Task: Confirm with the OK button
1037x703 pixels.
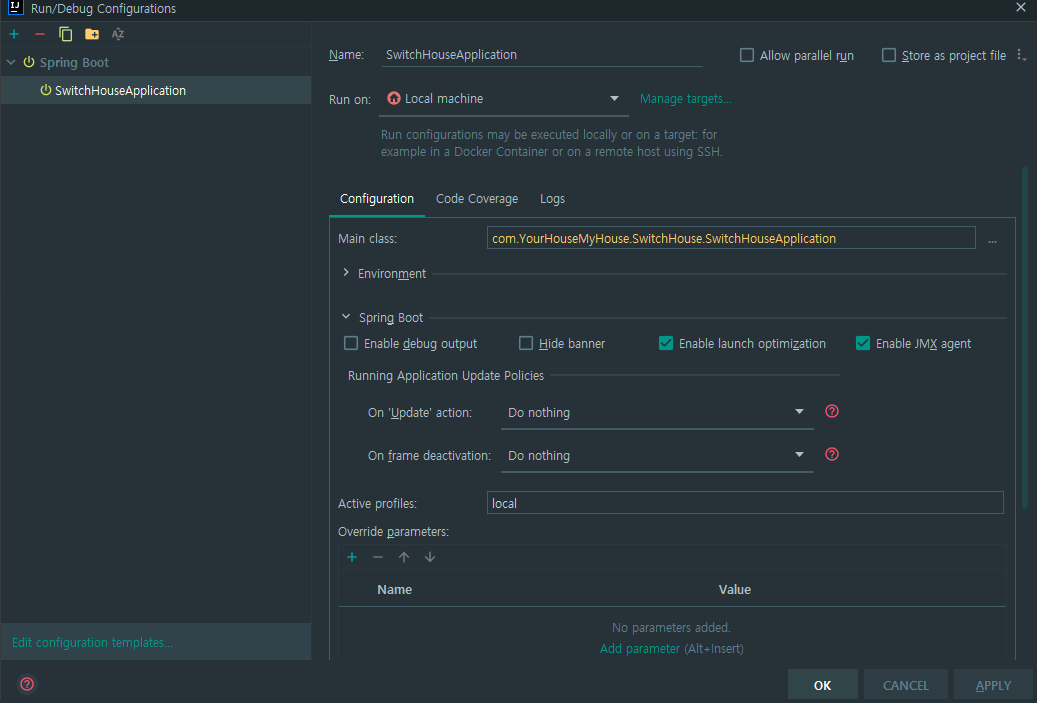Action: tap(823, 685)
